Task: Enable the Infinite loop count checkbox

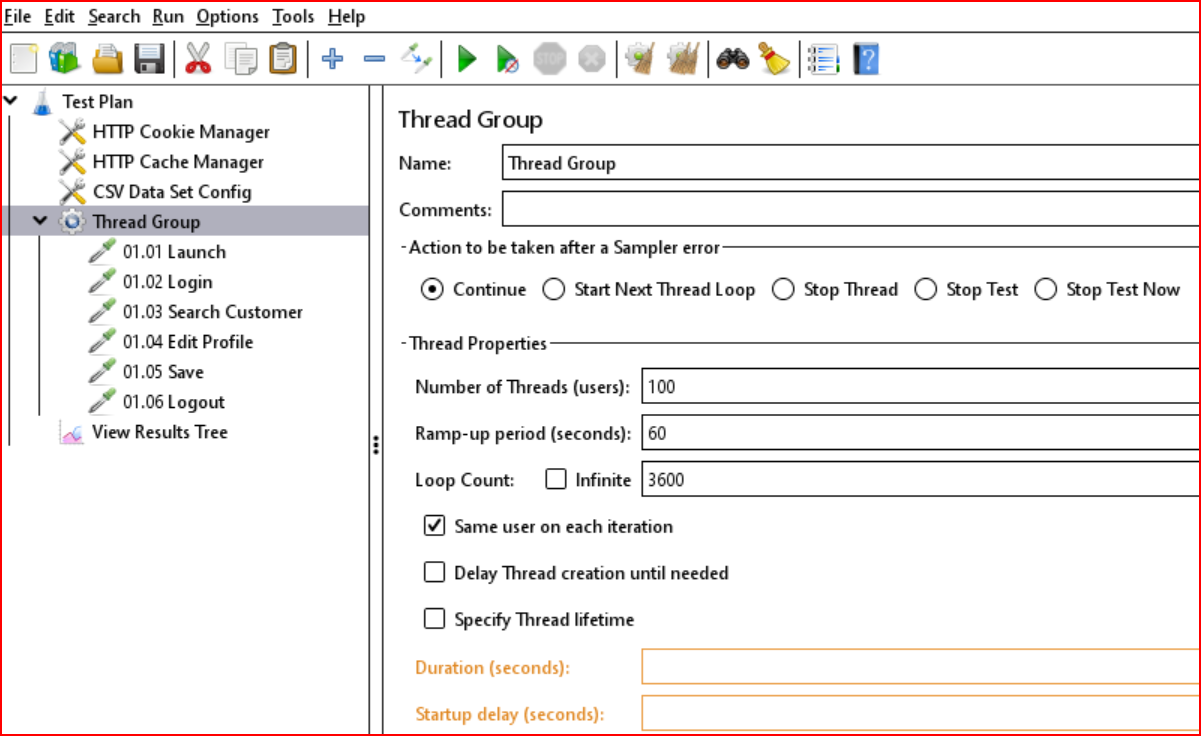Action: pyautogui.click(x=556, y=478)
